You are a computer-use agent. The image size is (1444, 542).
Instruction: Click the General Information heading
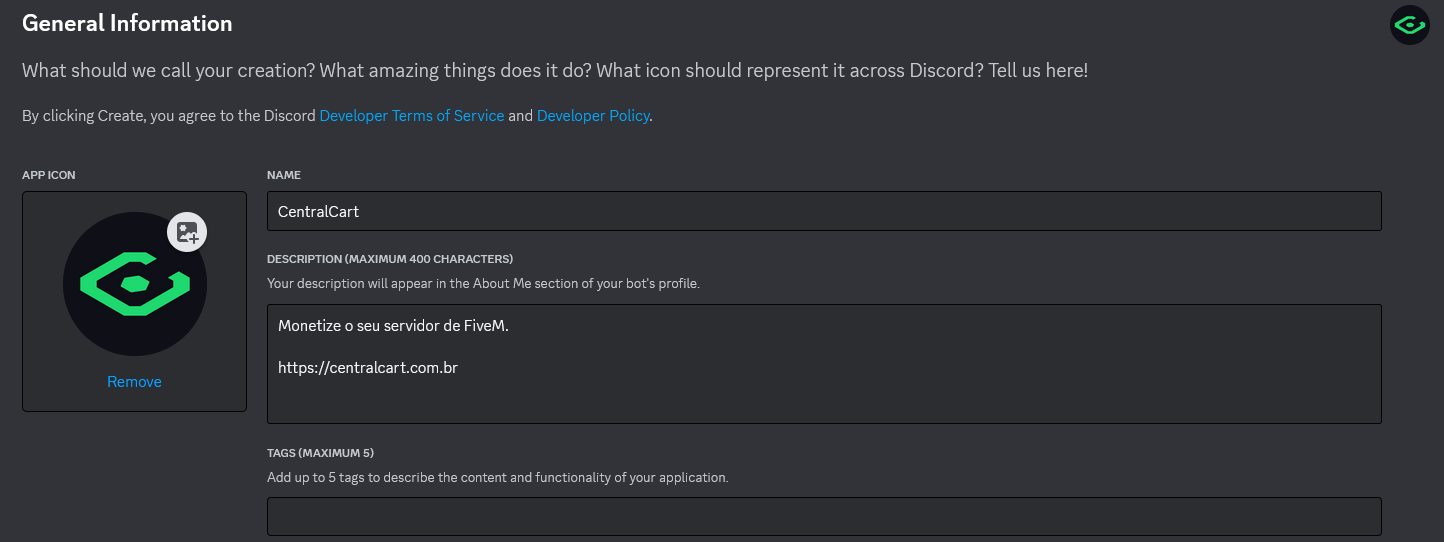pyautogui.click(x=127, y=23)
